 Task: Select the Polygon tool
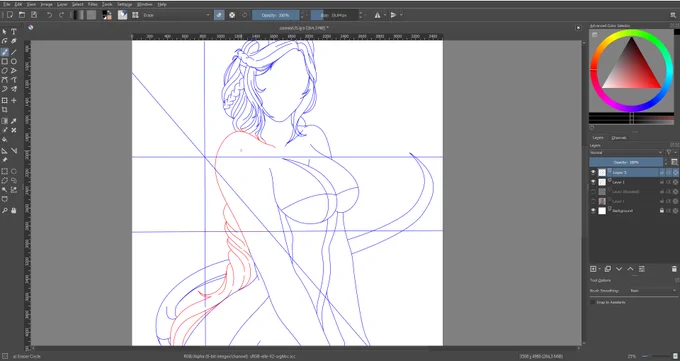point(5,71)
